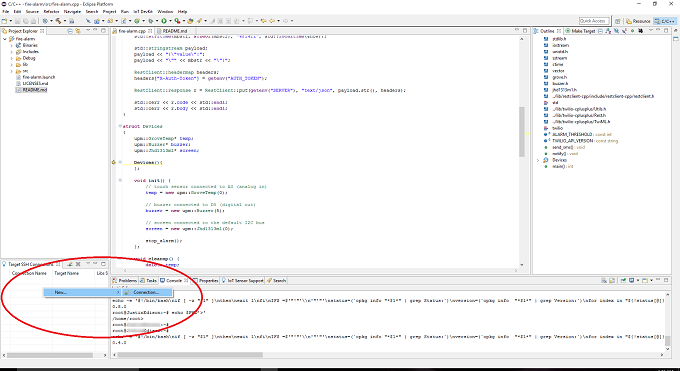
Task: Open the IoT DevKit menu
Action: coord(143,12)
